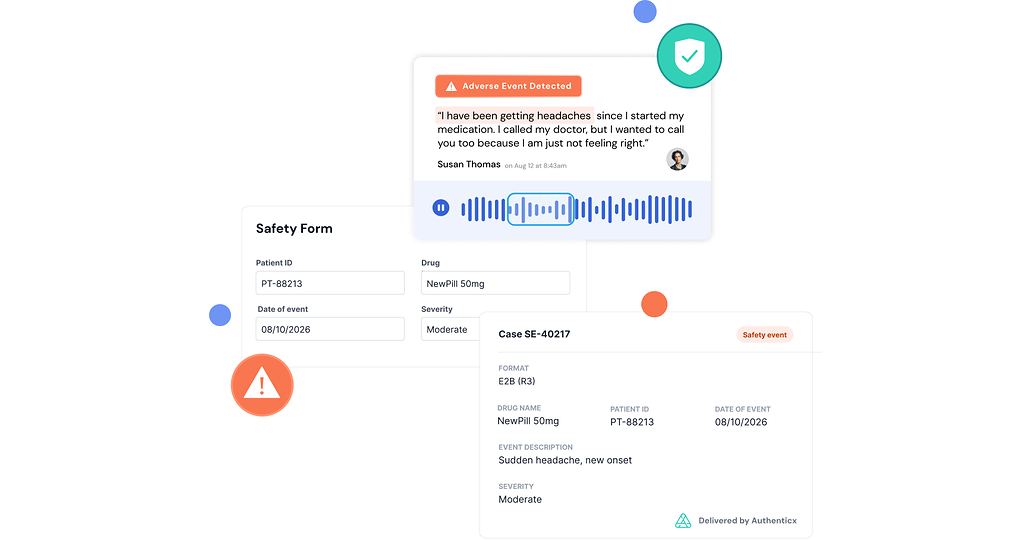Click the Safety event tag

click(765, 335)
